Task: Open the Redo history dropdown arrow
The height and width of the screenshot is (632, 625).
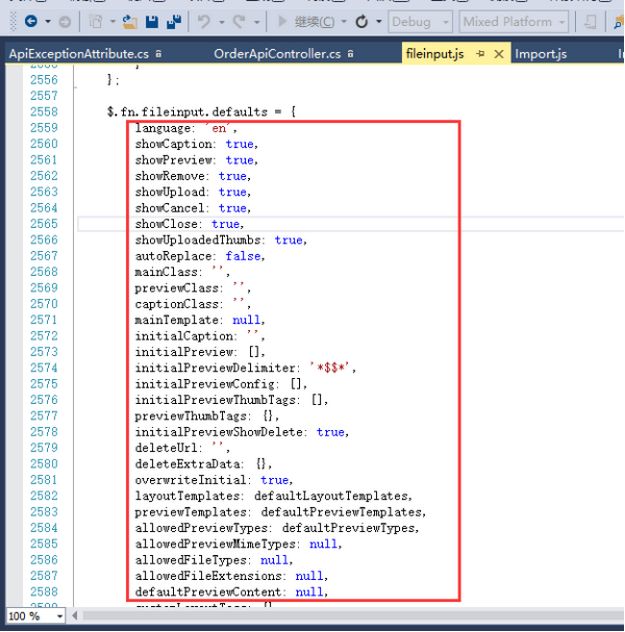Action: 257,22
